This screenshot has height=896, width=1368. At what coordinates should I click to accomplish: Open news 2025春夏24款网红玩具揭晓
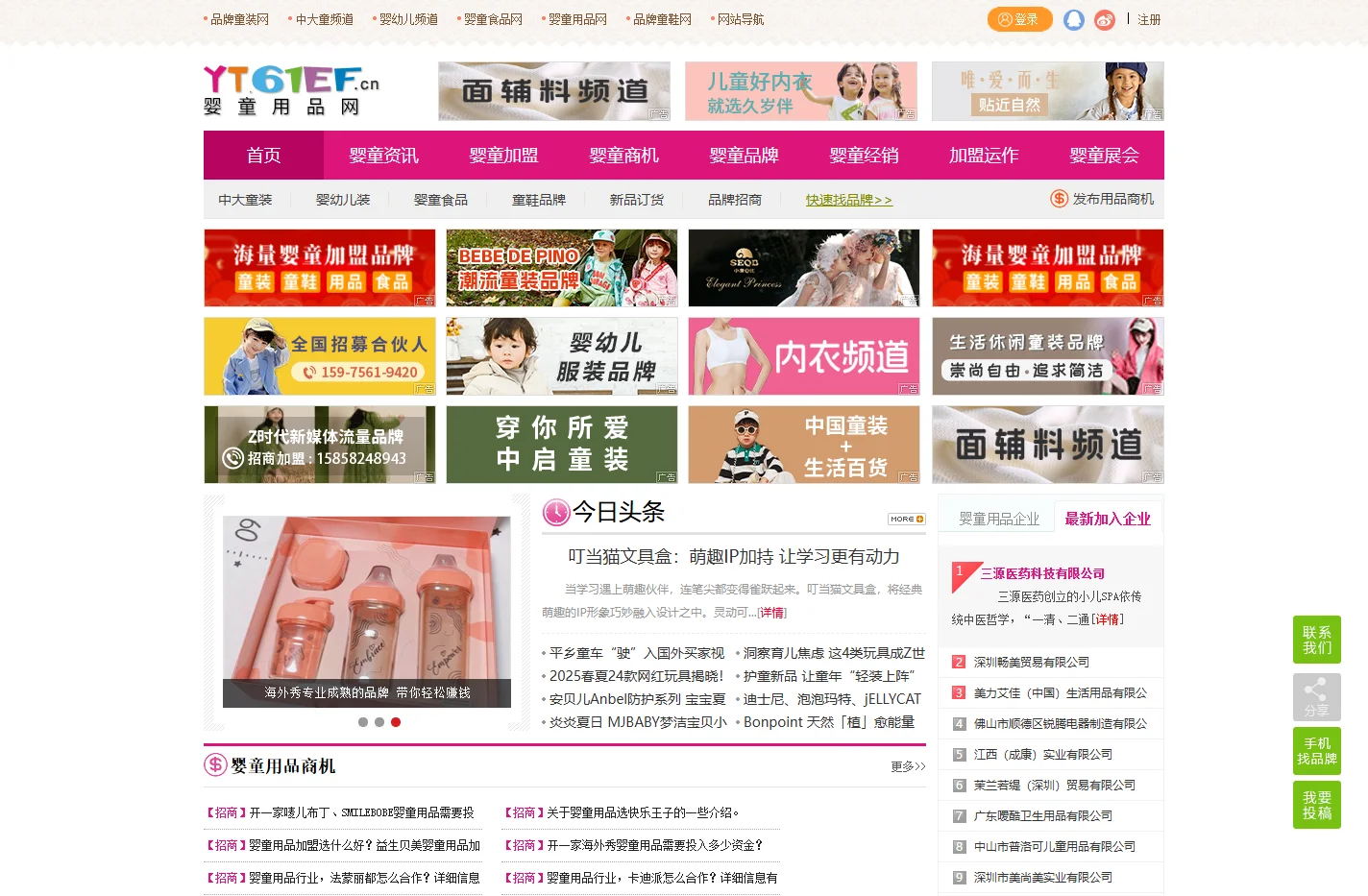(636, 676)
